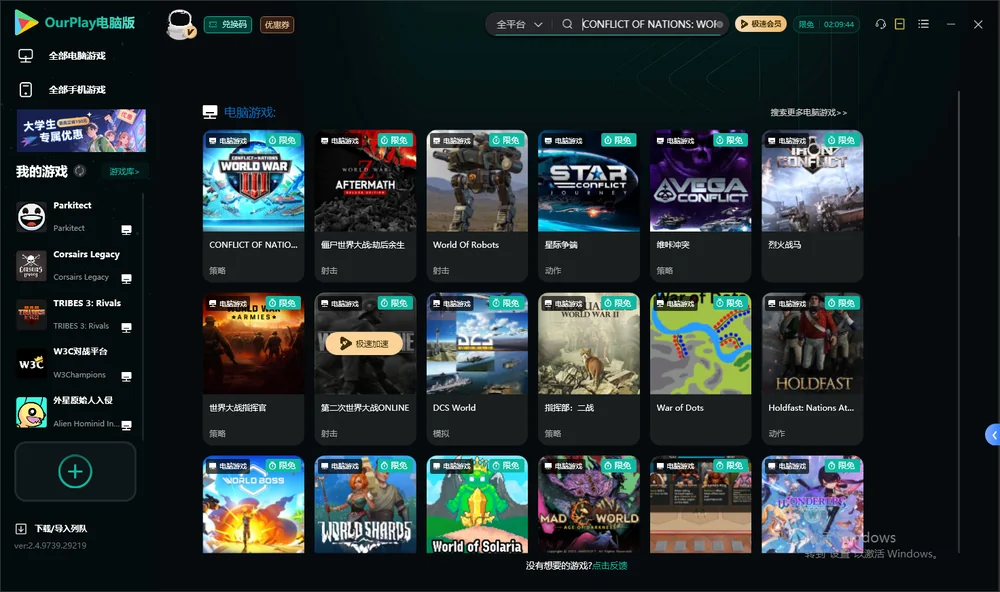The image size is (1000, 592).
Task: Click the 极速加速 accelerate button
Action: [x=364, y=343]
